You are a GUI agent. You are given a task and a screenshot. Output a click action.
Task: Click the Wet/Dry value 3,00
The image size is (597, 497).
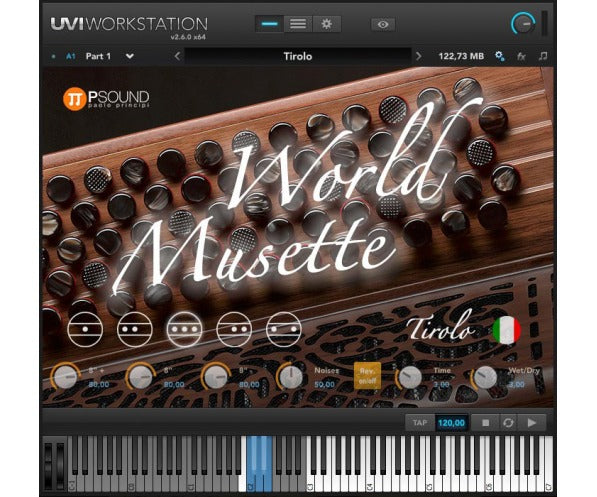point(517,384)
